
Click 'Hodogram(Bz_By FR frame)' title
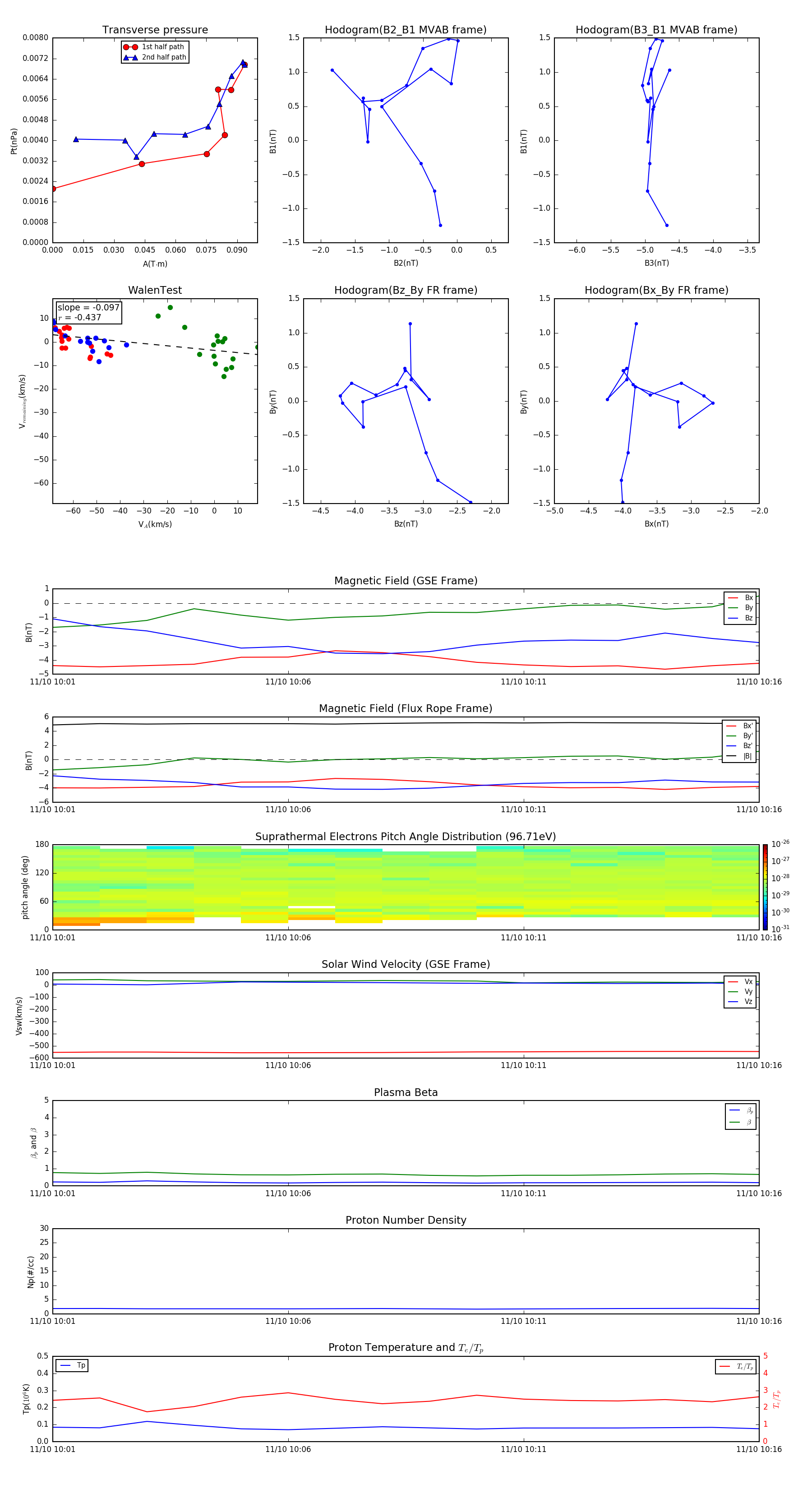pyautogui.click(x=406, y=290)
